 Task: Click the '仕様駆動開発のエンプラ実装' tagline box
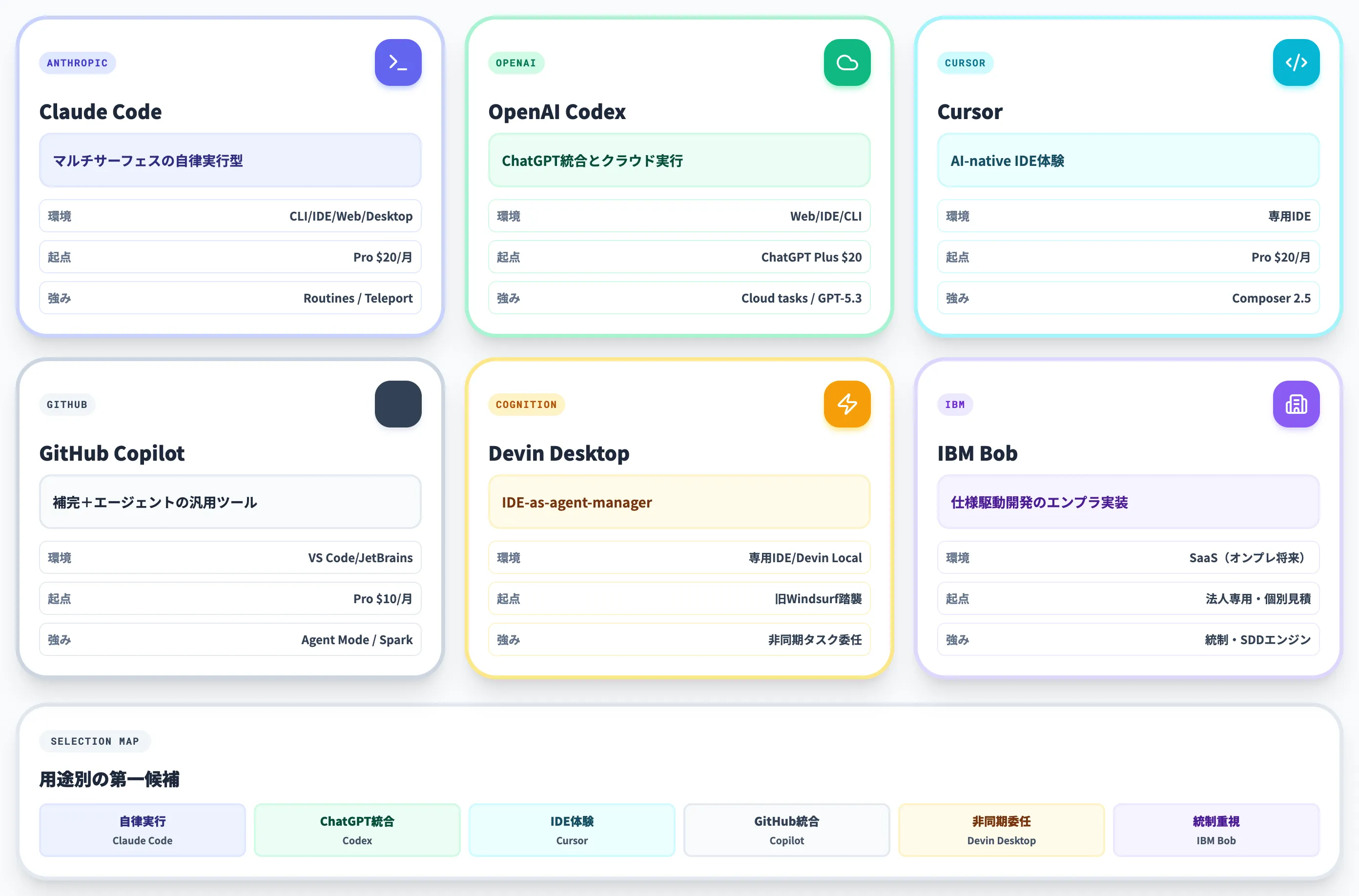(x=1129, y=502)
